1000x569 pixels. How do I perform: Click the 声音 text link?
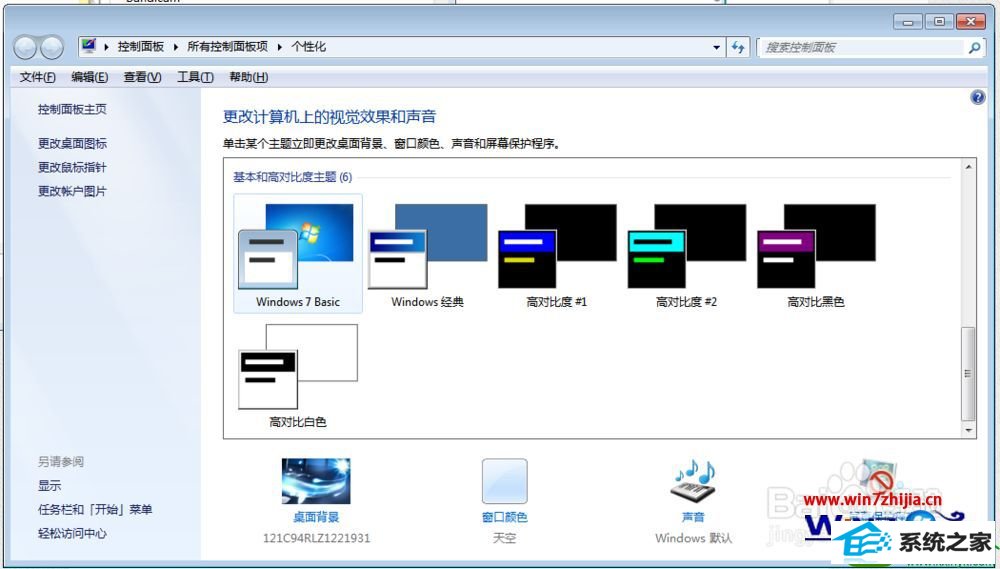(693, 517)
